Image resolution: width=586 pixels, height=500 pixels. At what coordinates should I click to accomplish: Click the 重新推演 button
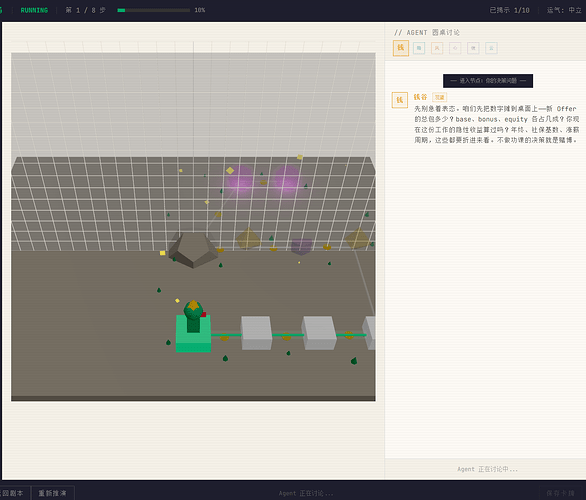[53, 493]
